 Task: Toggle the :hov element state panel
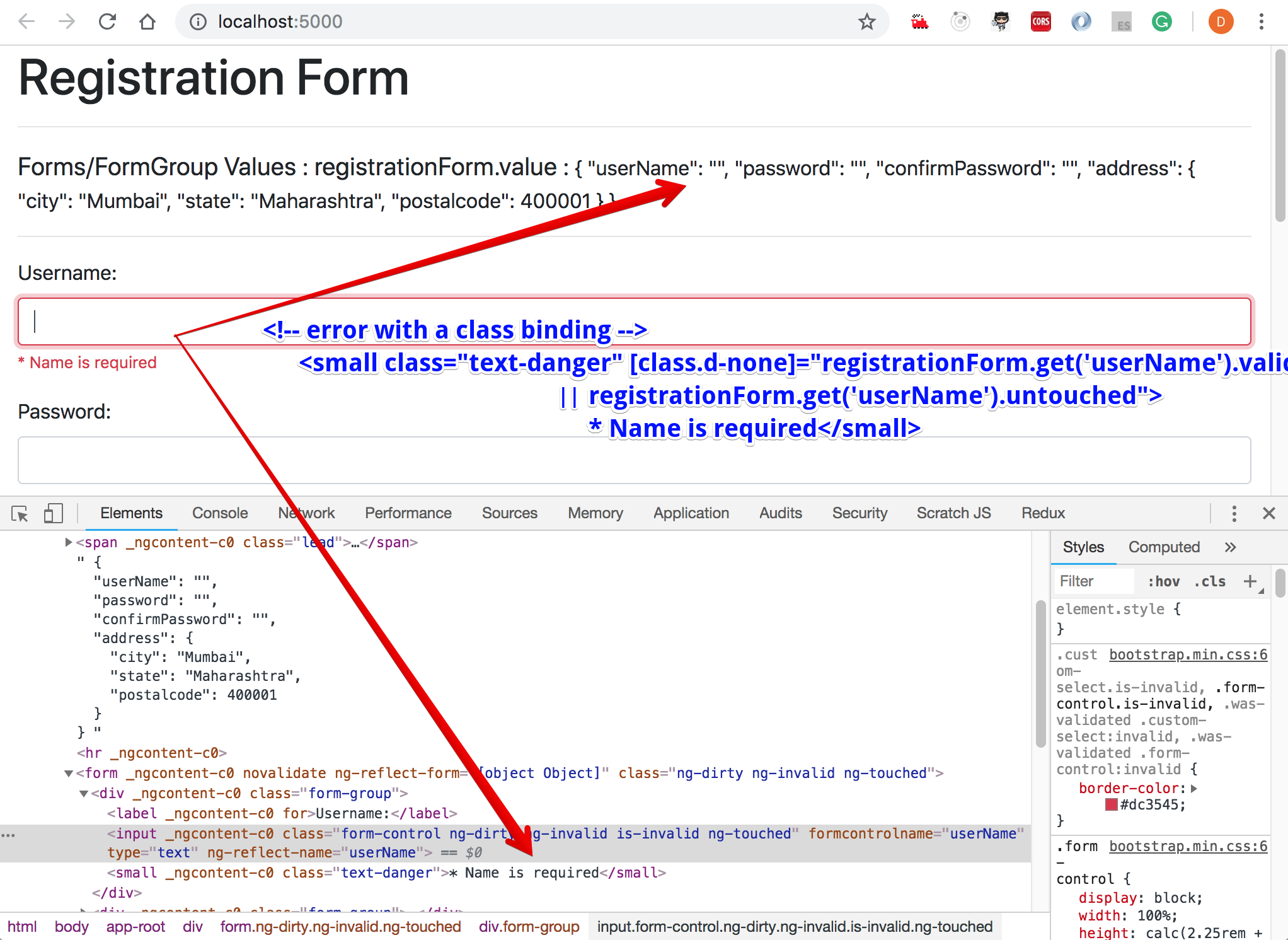tap(1163, 581)
